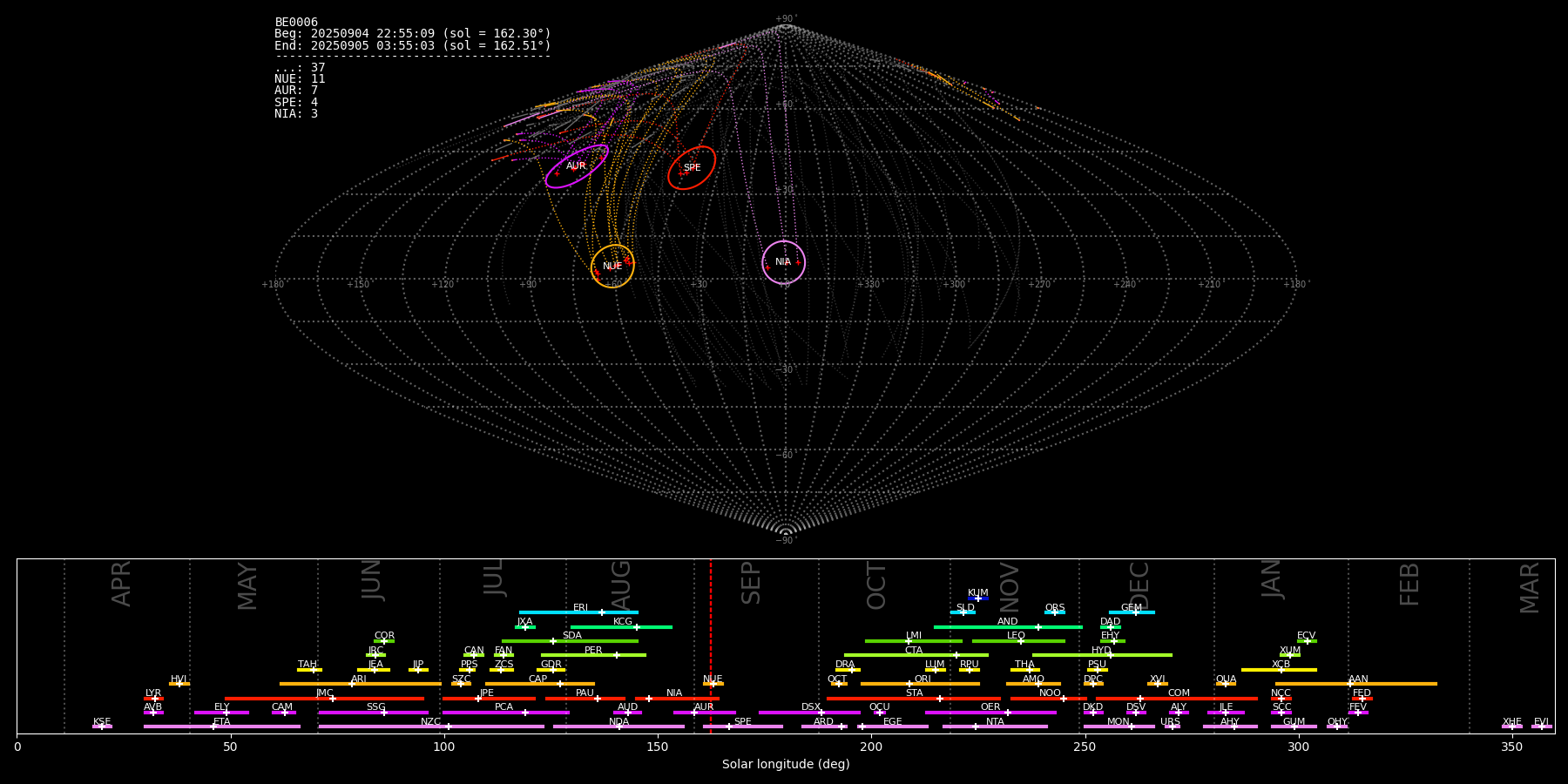
Task: Select the SPE bar in the timeline
Action: [742, 727]
